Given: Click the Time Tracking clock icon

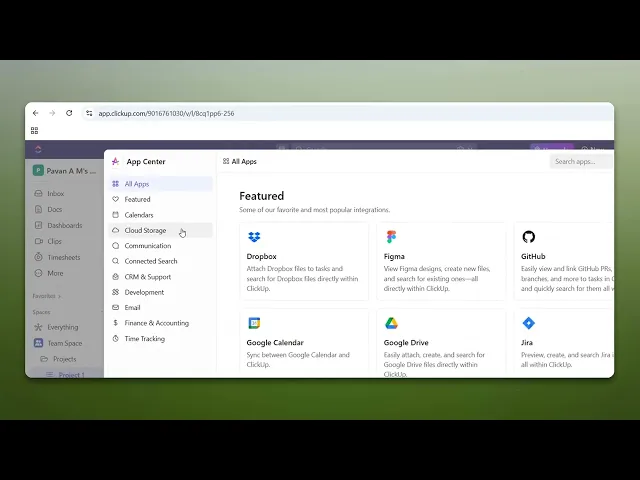Looking at the screenshot, I should click(116, 338).
